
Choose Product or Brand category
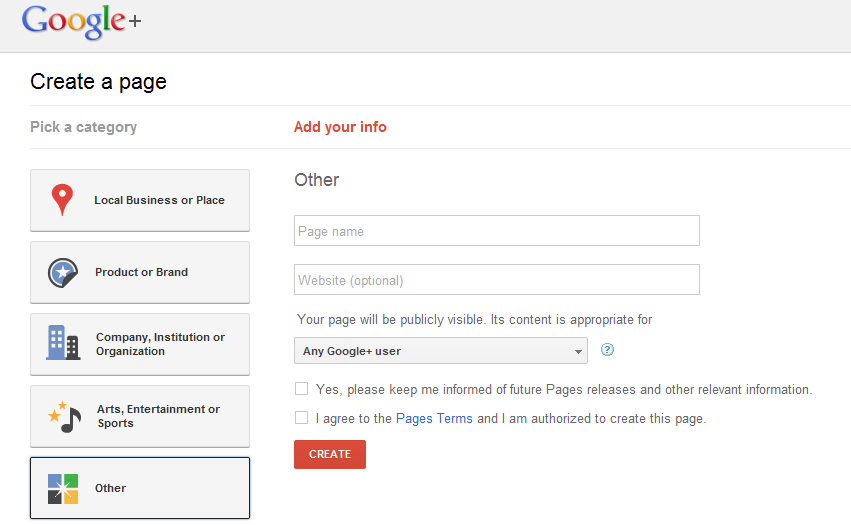coord(140,273)
